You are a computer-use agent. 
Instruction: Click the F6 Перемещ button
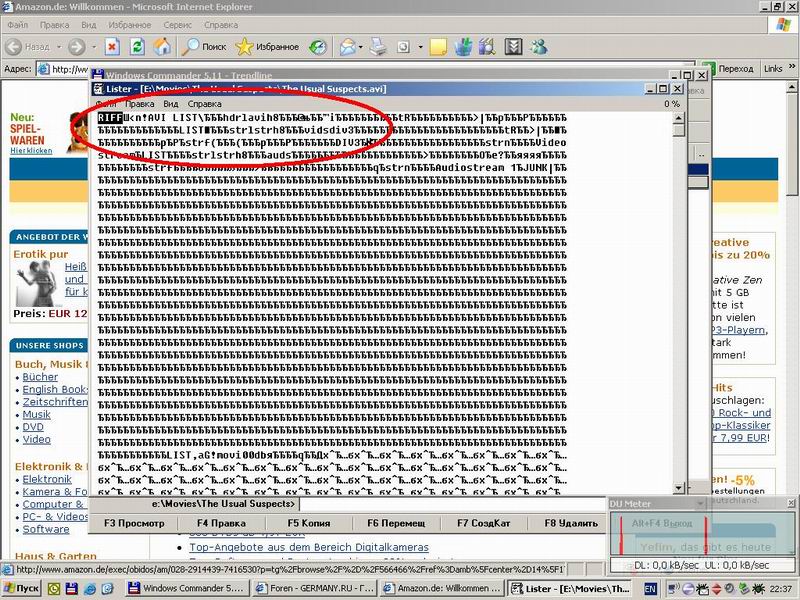pos(396,523)
